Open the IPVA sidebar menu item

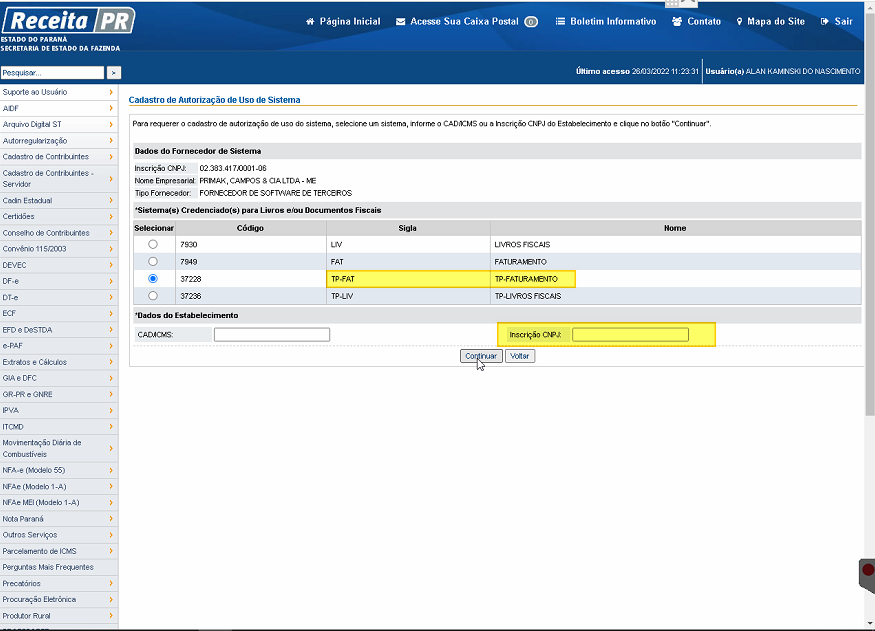(x=59, y=410)
